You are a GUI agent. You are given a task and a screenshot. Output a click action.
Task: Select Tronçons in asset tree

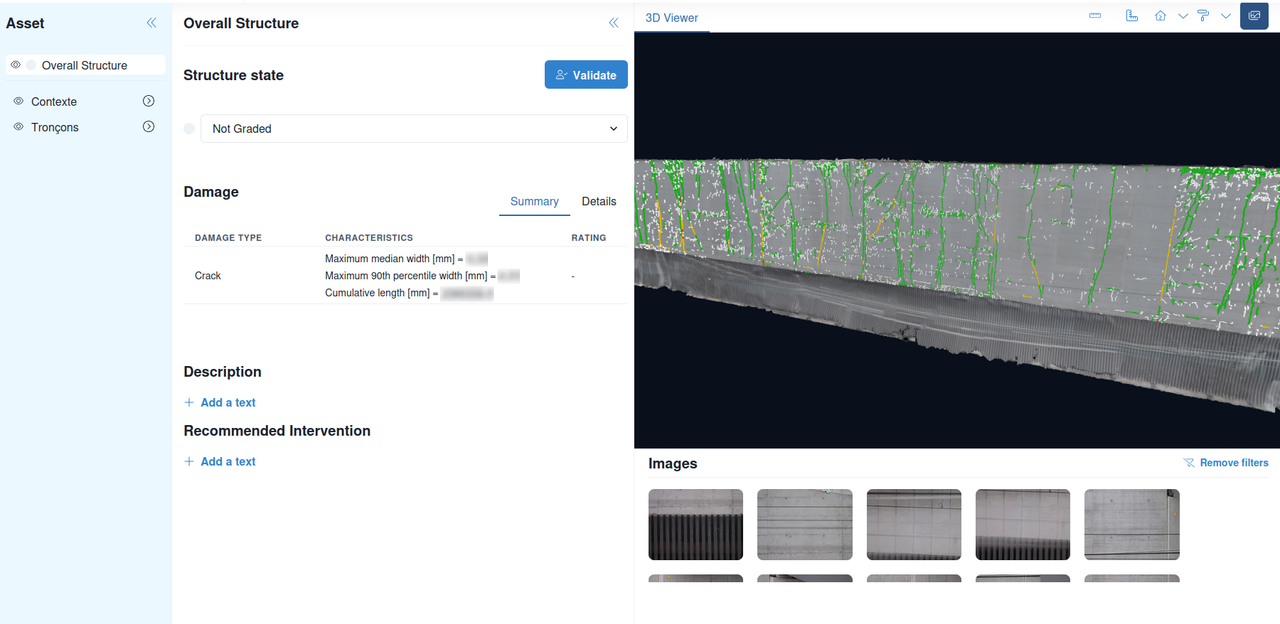55,128
